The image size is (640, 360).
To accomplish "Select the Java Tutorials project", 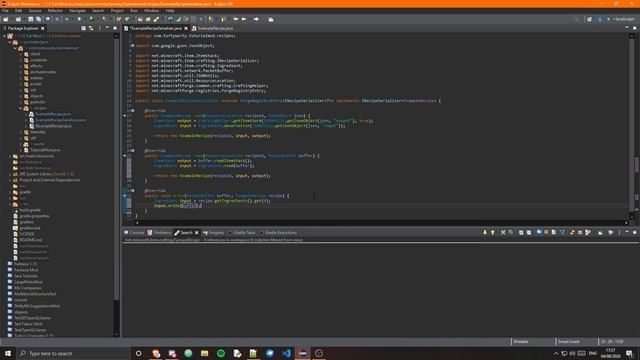I will pyautogui.click(x=26, y=276).
